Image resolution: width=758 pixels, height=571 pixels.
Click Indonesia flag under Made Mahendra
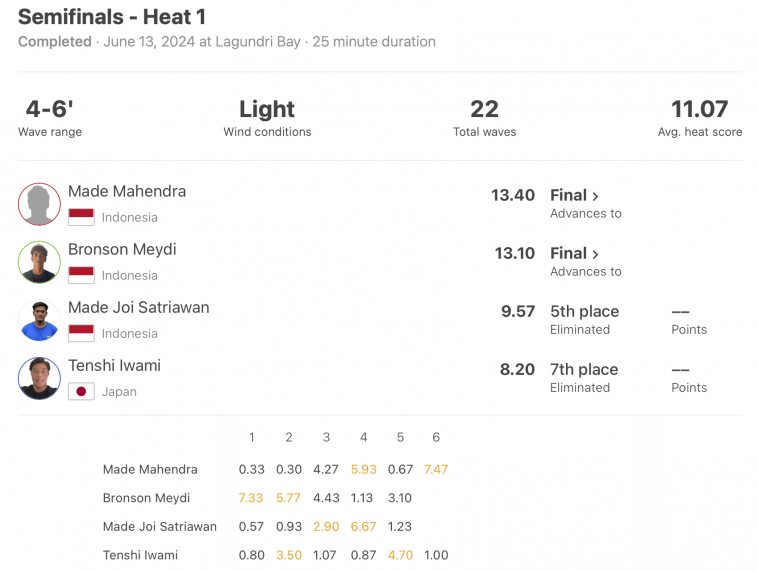pyautogui.click(x=81, y=217)
